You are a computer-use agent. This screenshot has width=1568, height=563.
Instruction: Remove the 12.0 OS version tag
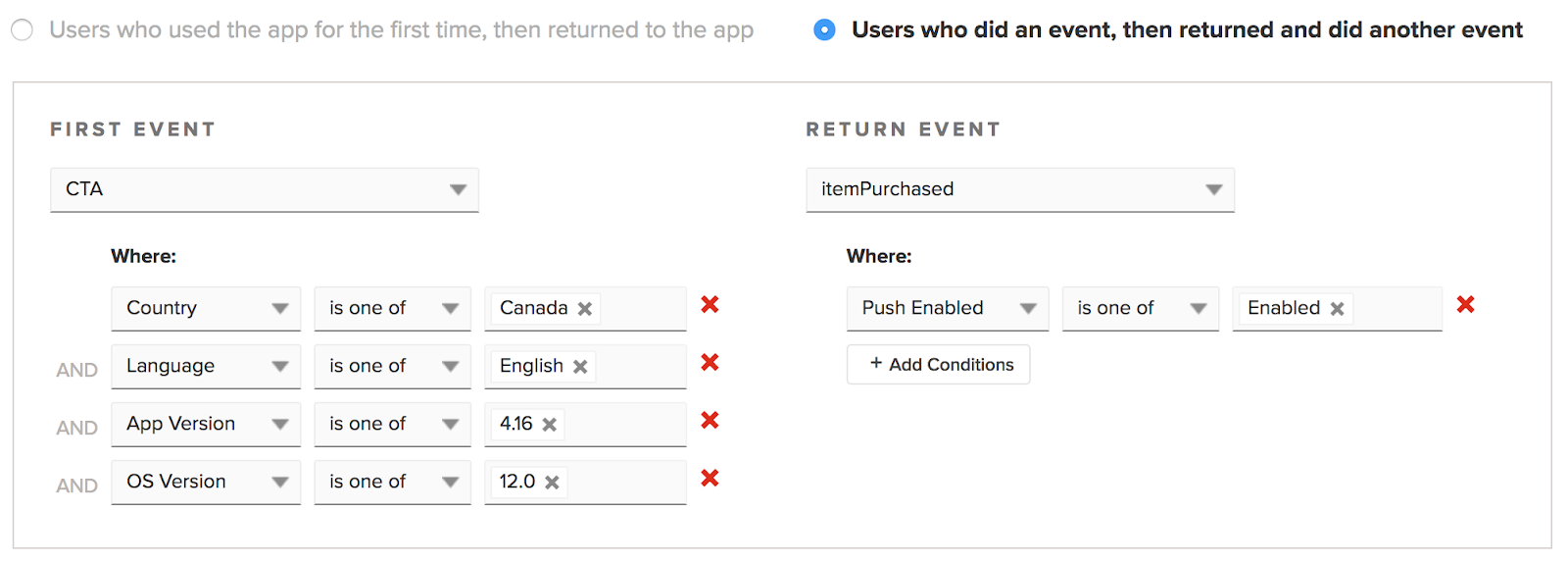coord(552,483)
